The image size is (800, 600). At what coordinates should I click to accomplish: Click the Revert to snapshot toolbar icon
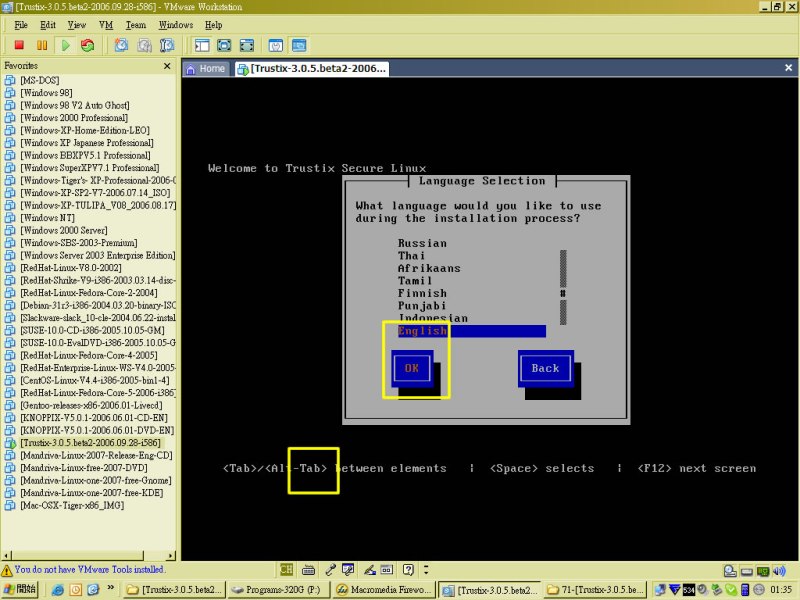point(144,45)
